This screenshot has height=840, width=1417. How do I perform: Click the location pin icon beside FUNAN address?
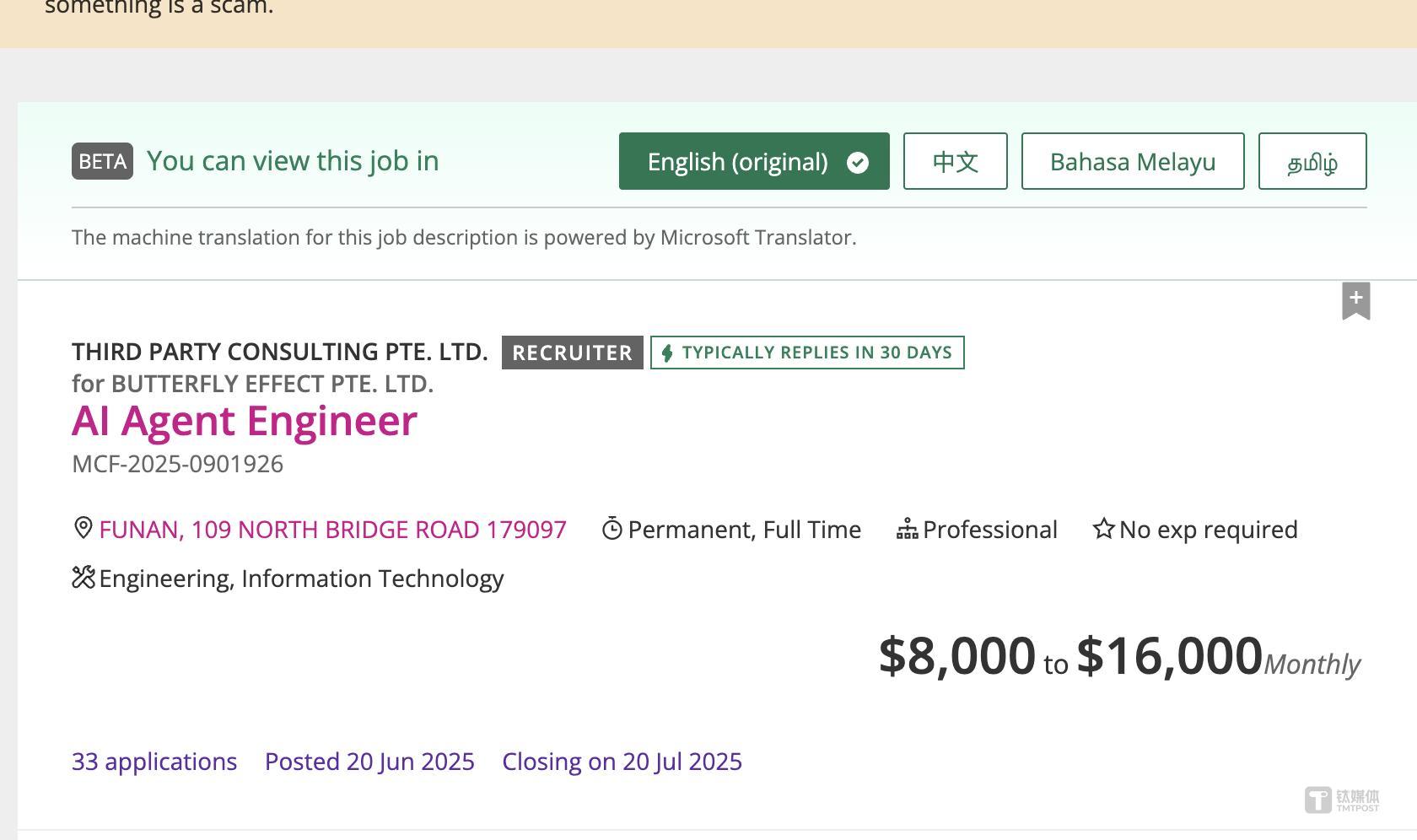[x=83, y=529]
